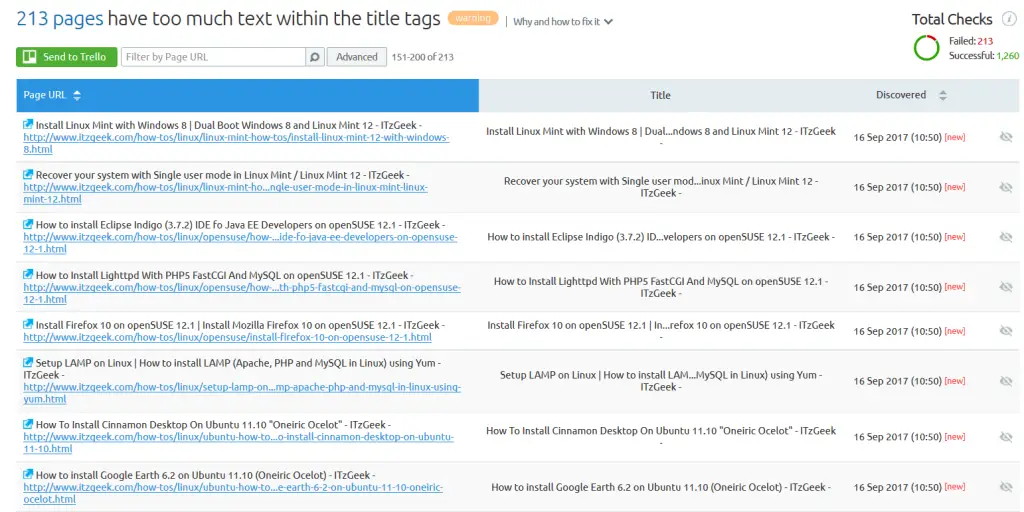
Task: Open install-linux-mint-12-with-windows-8.html URL
Action: pos(236,144)
